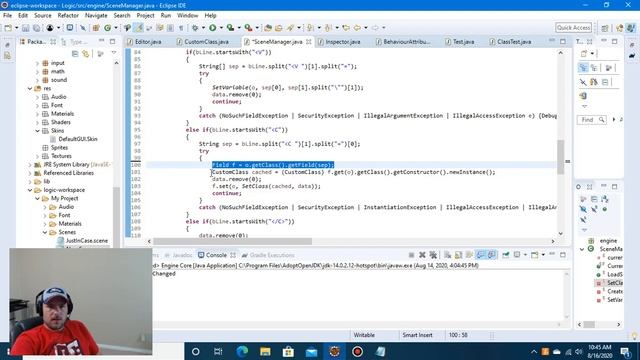
Task: Toggle Categorized view in task list
Action: coord(583,68)
